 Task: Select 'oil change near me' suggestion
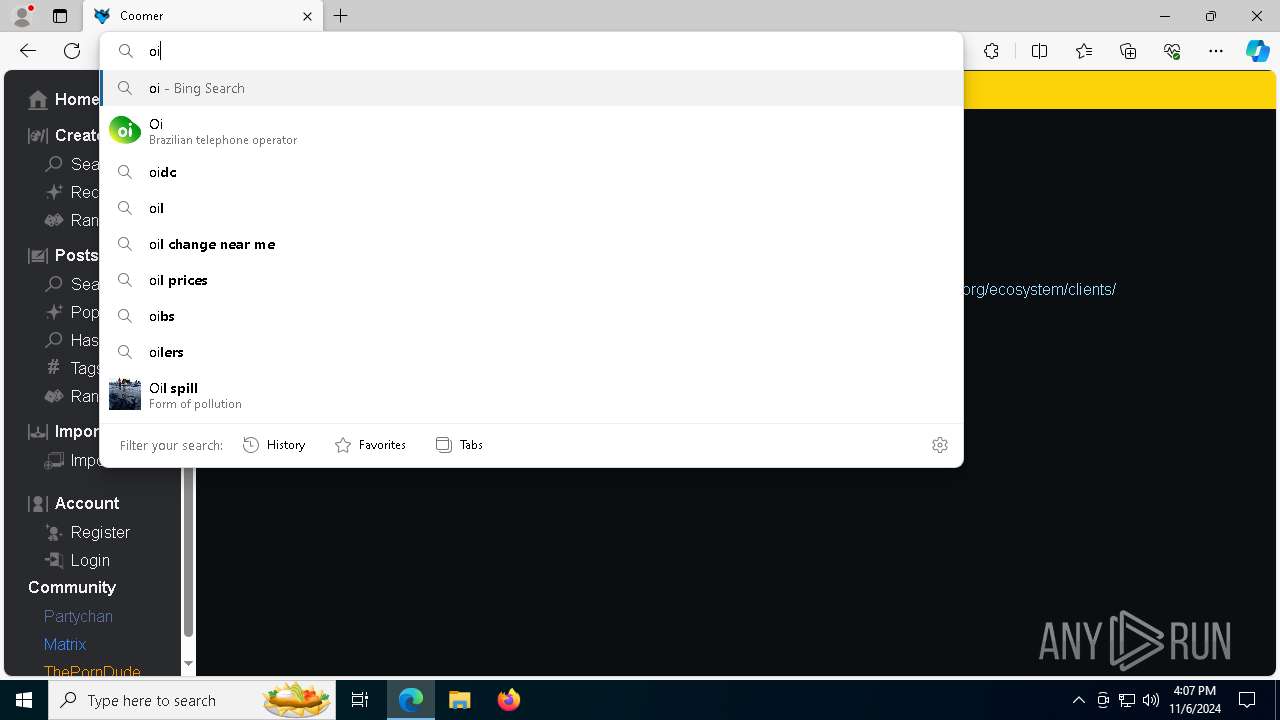[x=531, y=244]
